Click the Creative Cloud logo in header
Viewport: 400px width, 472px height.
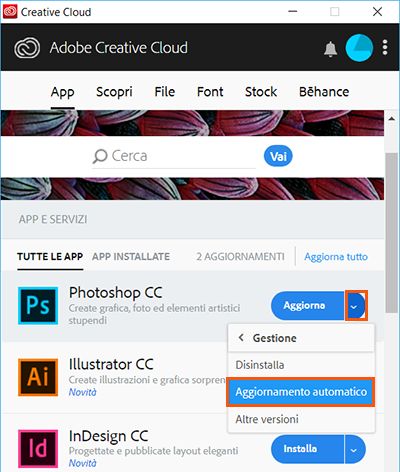pyautogui.click(x=27, y=48)
